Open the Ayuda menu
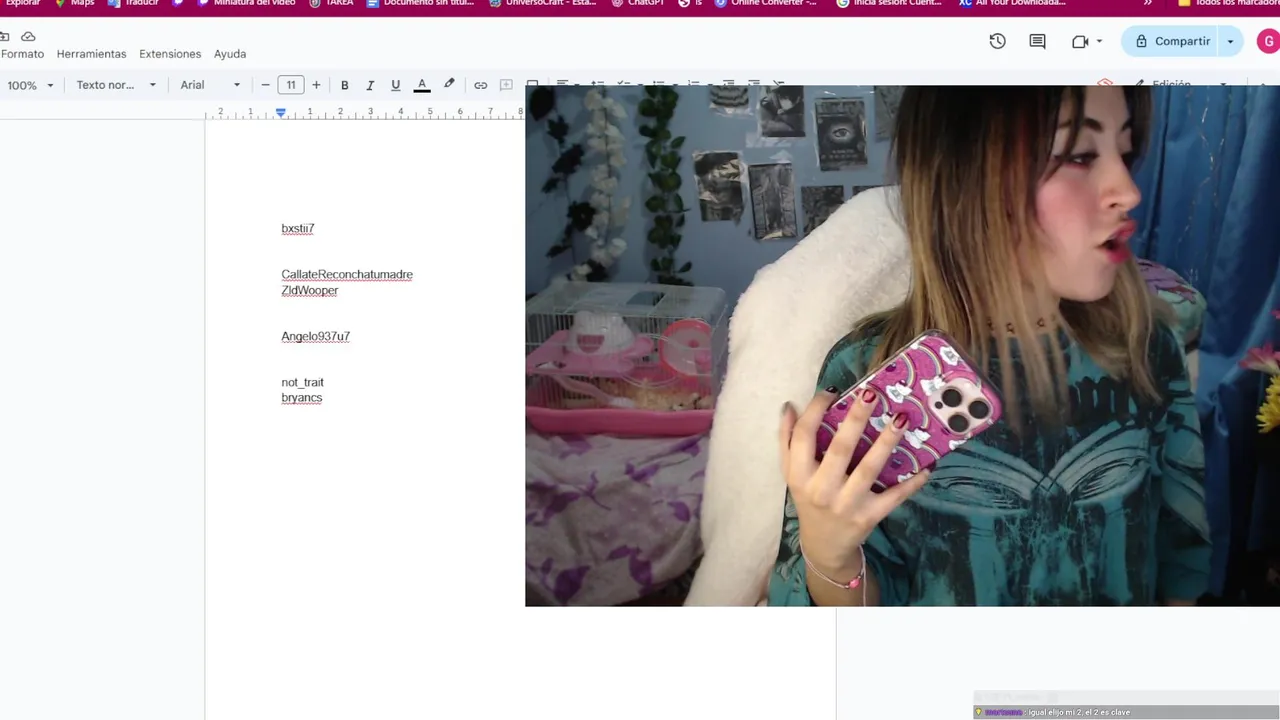This screenshot has width=1280, height=720. (x=230, y=54)
